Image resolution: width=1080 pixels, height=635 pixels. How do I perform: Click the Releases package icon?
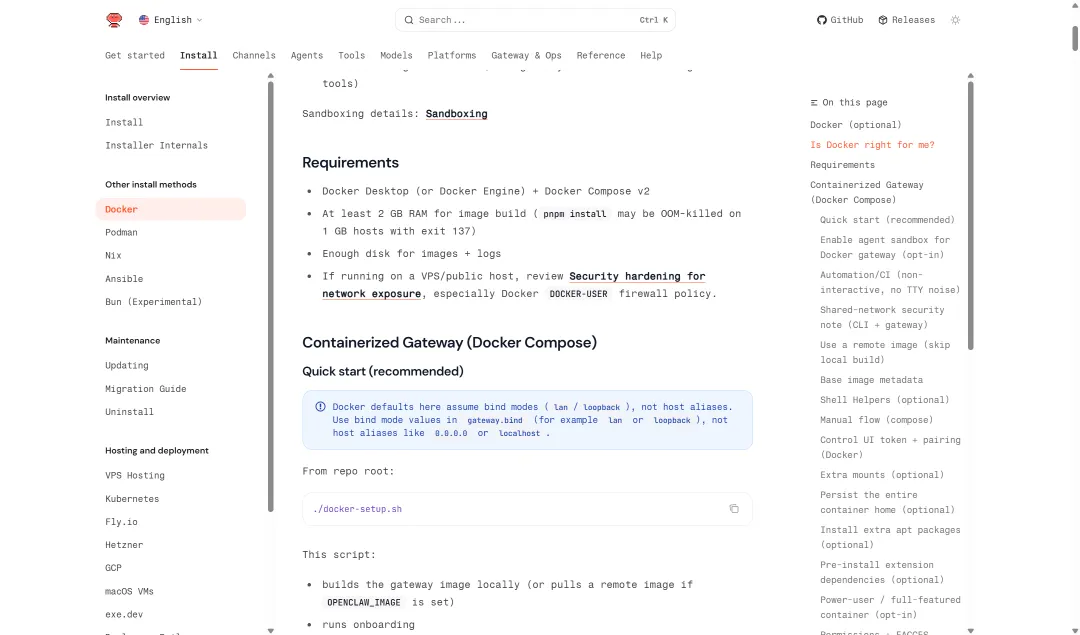[883, 20]
